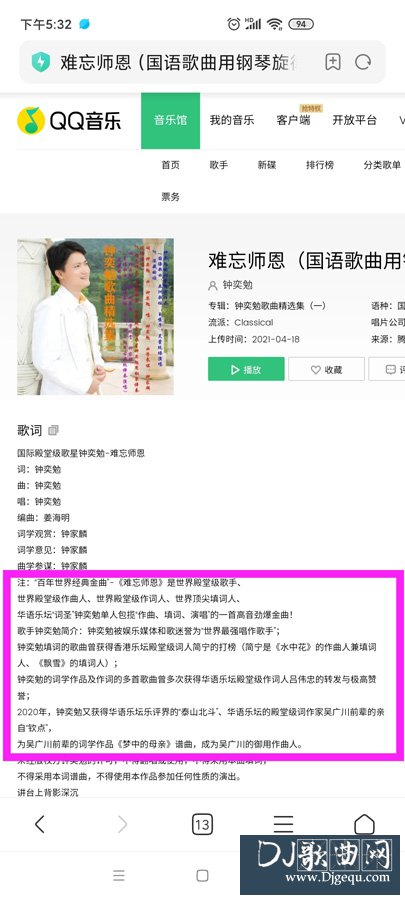The image size is (405, 900).
Task: Reload the page with the refresh icon
Action: tap(363, 62)
